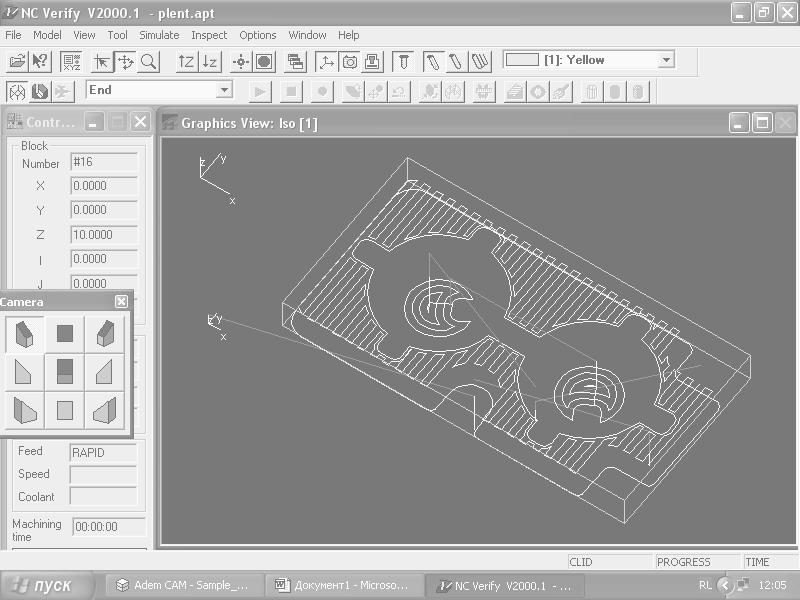The image size is (800, 600).
Task: Click the solid model icon on second toolbar
Action: [x=40, y=92]
